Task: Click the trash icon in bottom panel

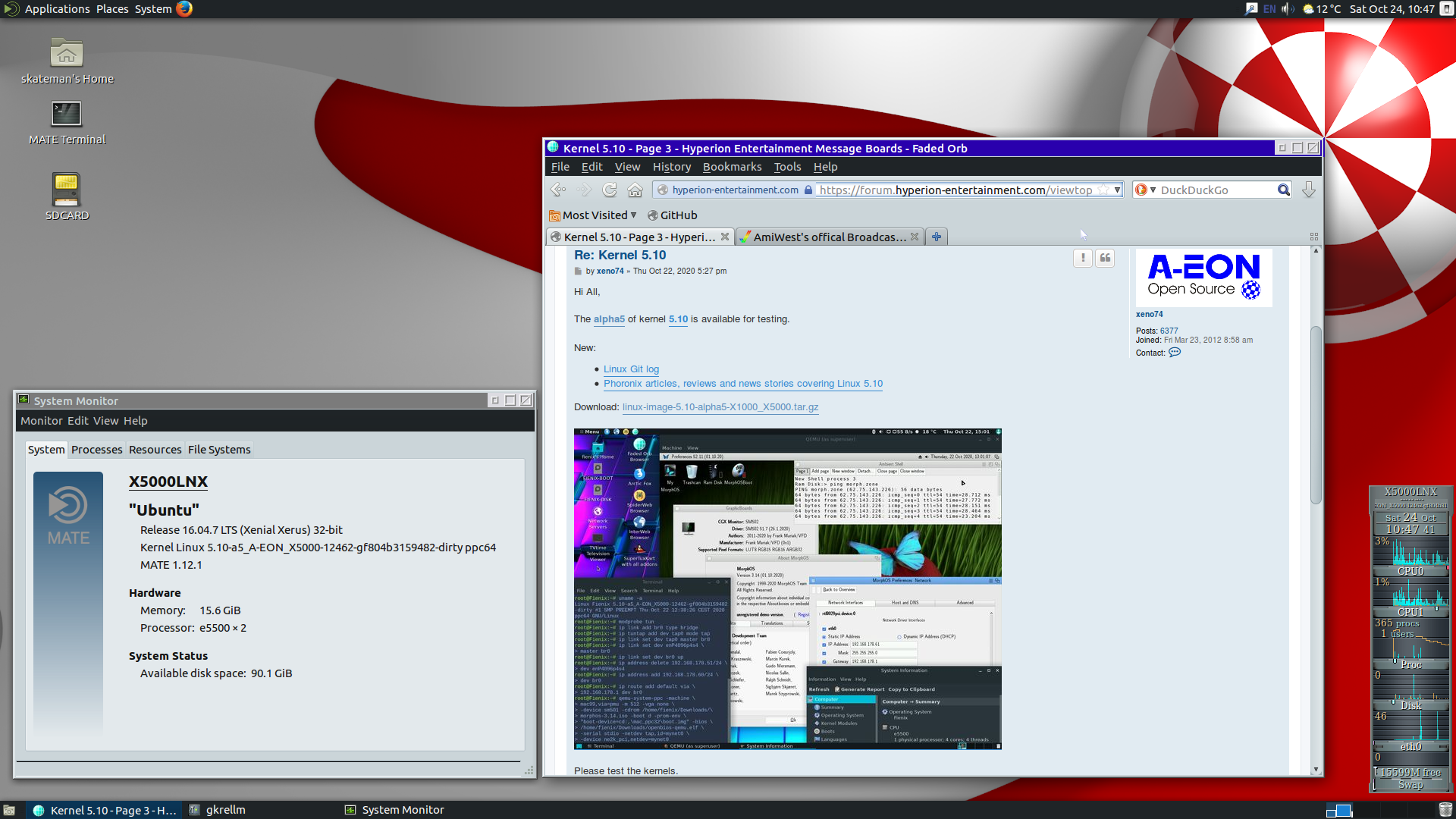Action: coord(1445,810)
